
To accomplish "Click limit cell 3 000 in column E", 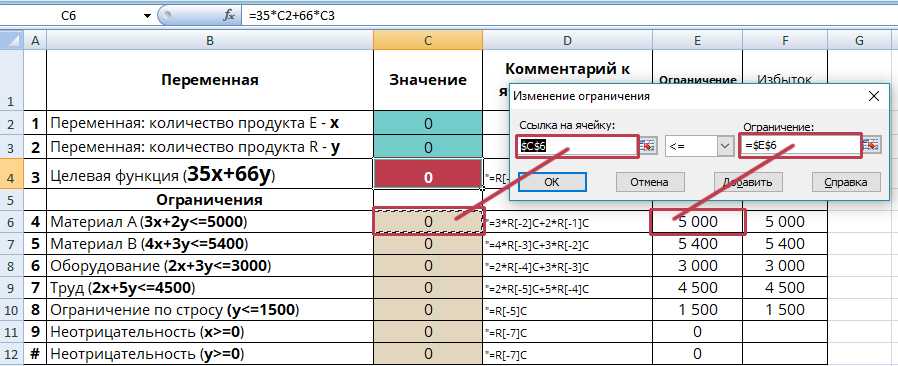I will pyautogui.click(x=697, y=266).
